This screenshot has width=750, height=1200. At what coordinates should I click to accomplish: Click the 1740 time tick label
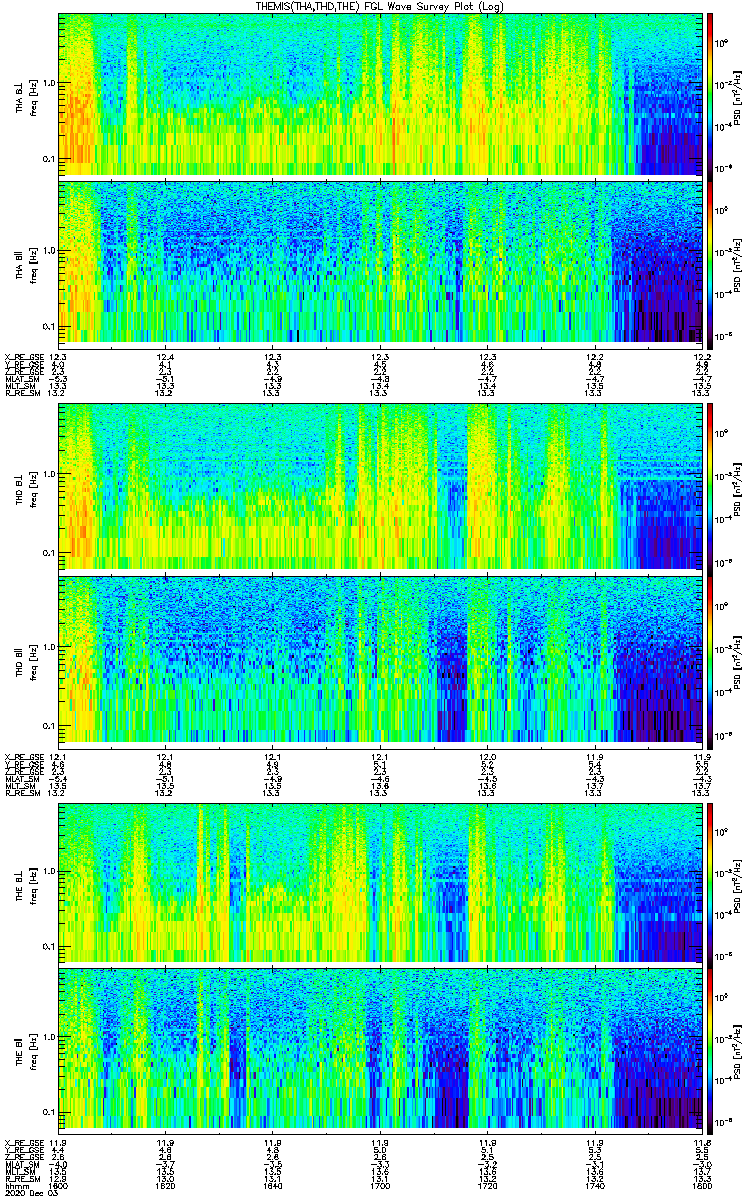(595, 1186)
